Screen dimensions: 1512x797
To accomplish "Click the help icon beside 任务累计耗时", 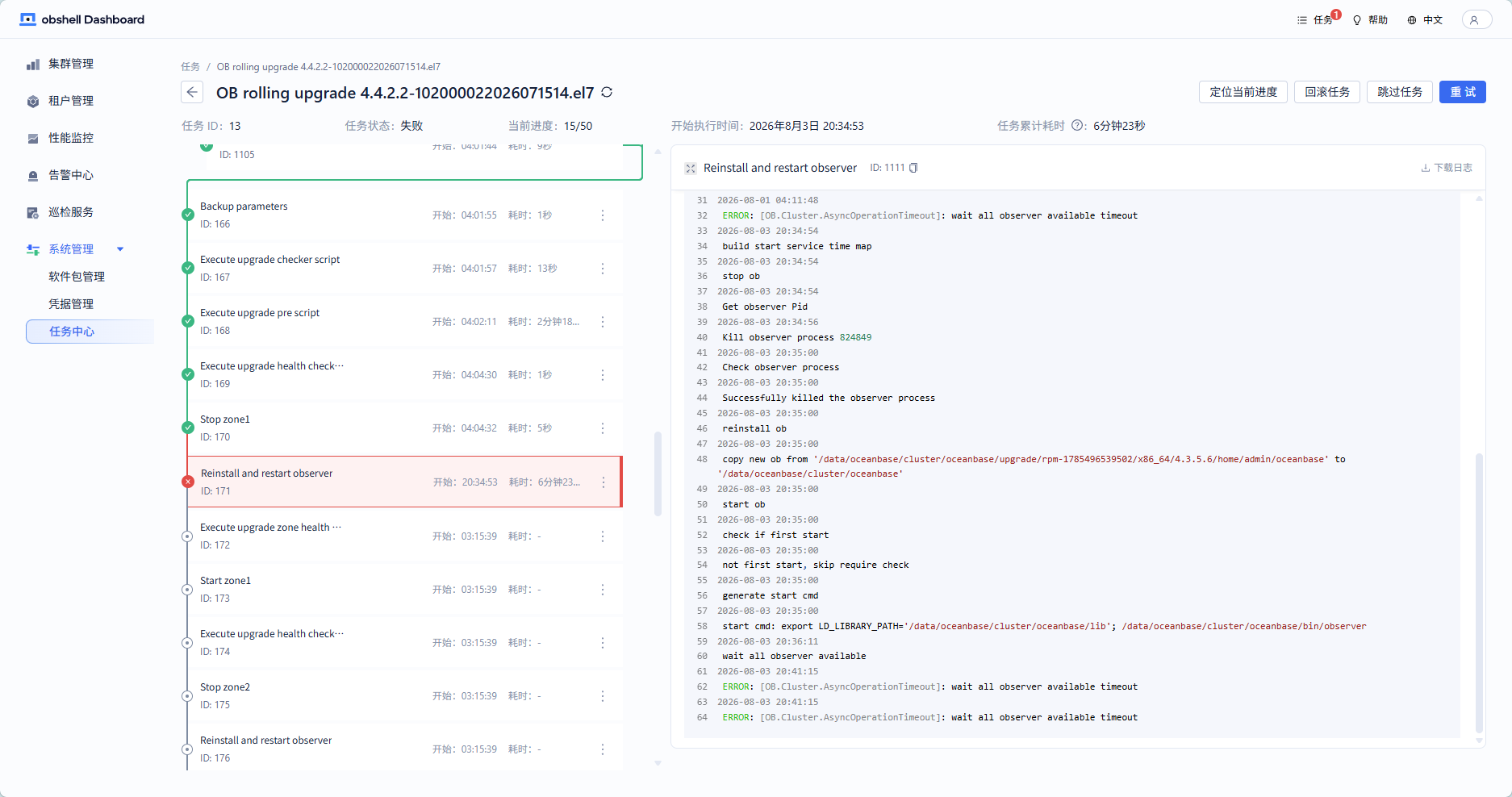I will pos(1077,126).
